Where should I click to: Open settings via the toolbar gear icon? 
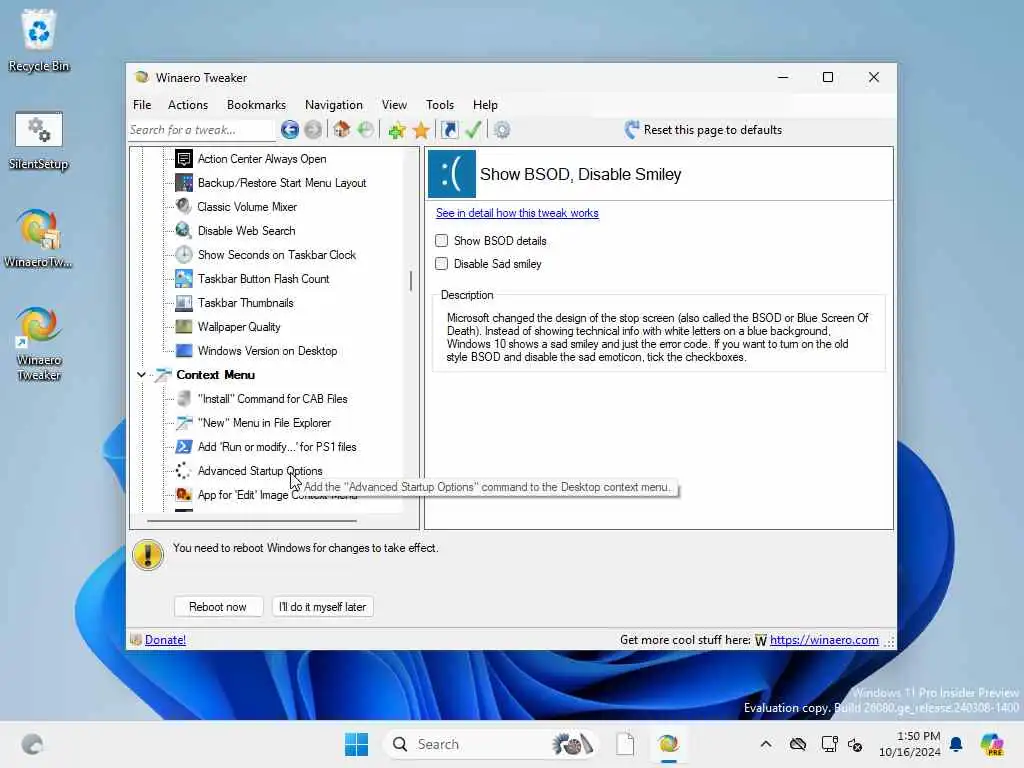click(502, 129)
